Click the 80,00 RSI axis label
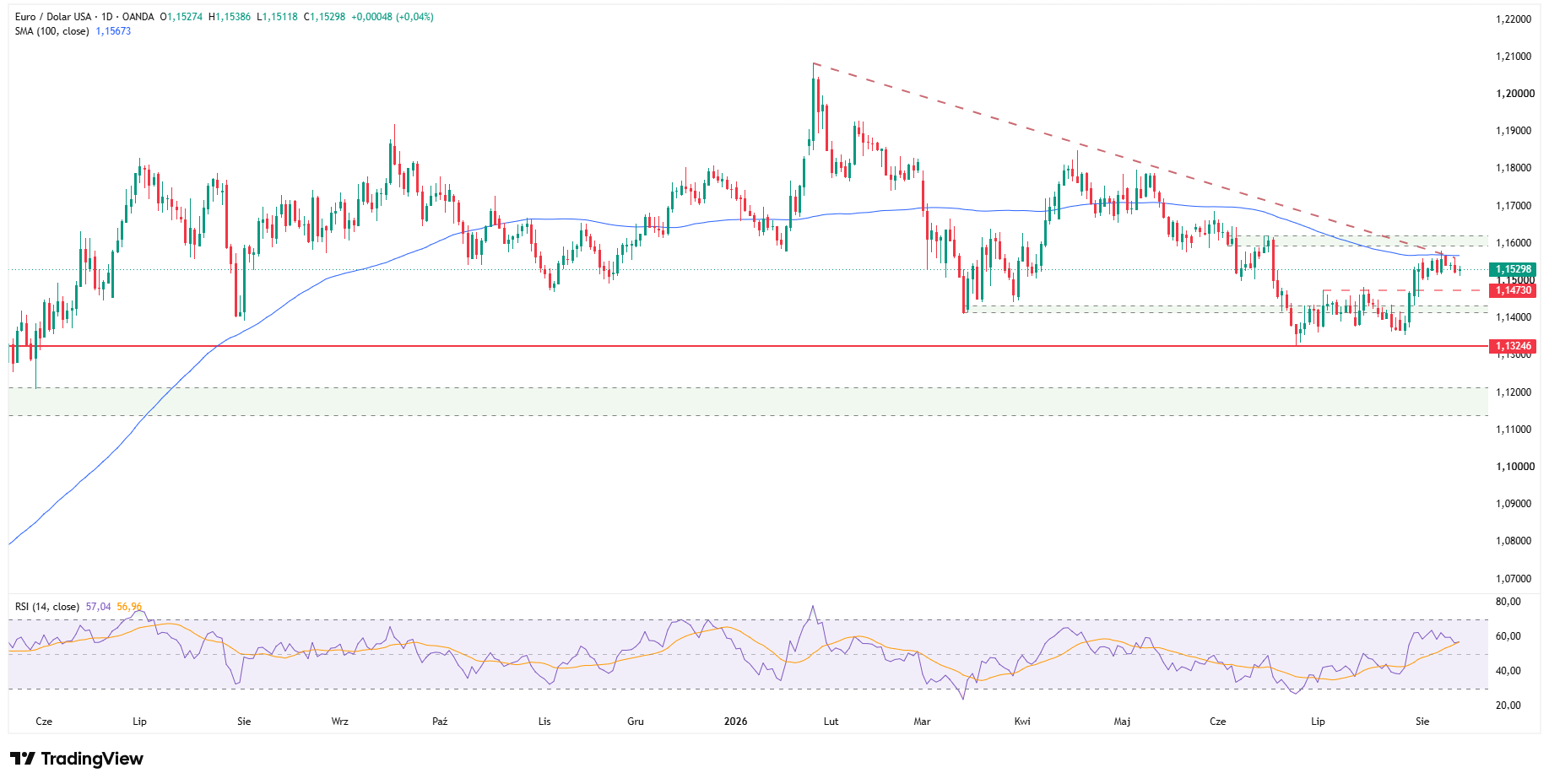1549x784 pixels. (x=1508, y=602)
